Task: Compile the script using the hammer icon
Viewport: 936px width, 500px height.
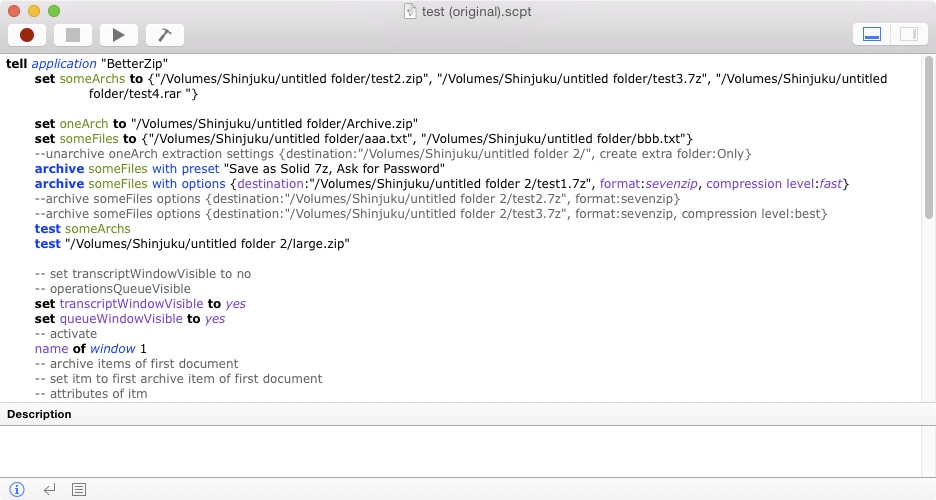Action: [165, 35]
